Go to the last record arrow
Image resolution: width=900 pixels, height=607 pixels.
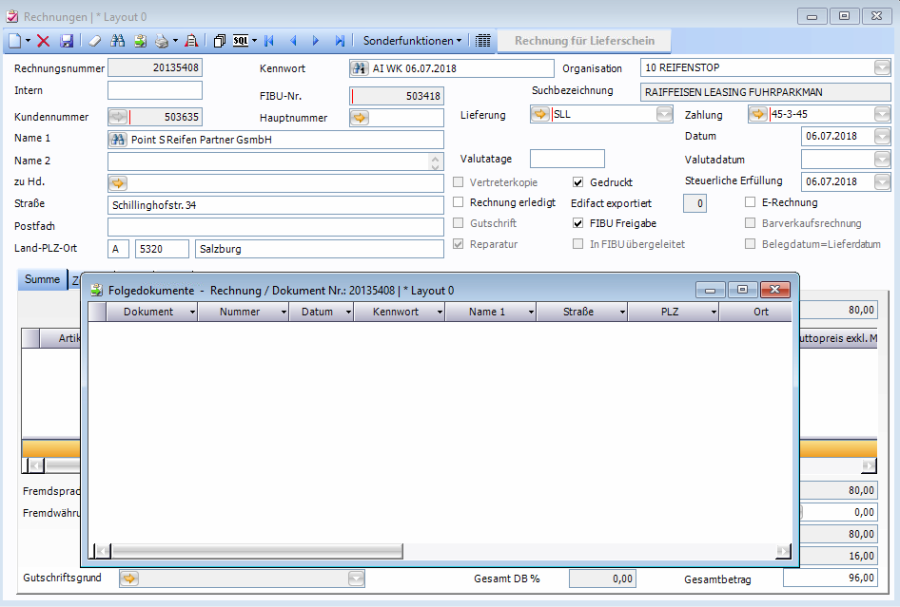click(x=339, y=41)
